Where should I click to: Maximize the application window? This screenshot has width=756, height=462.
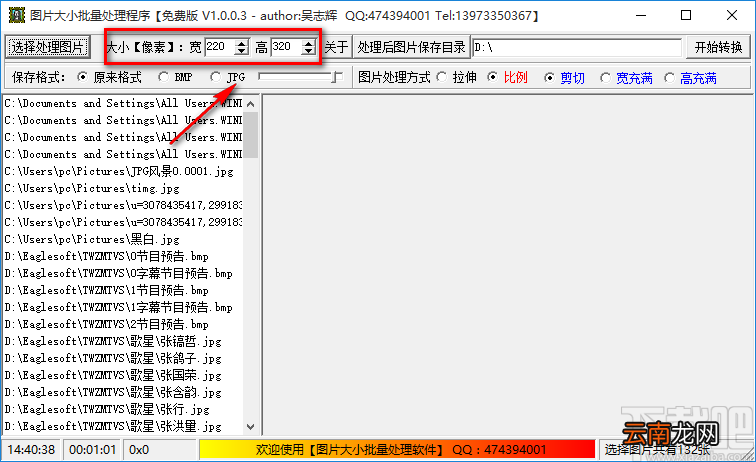coord(686,15)
